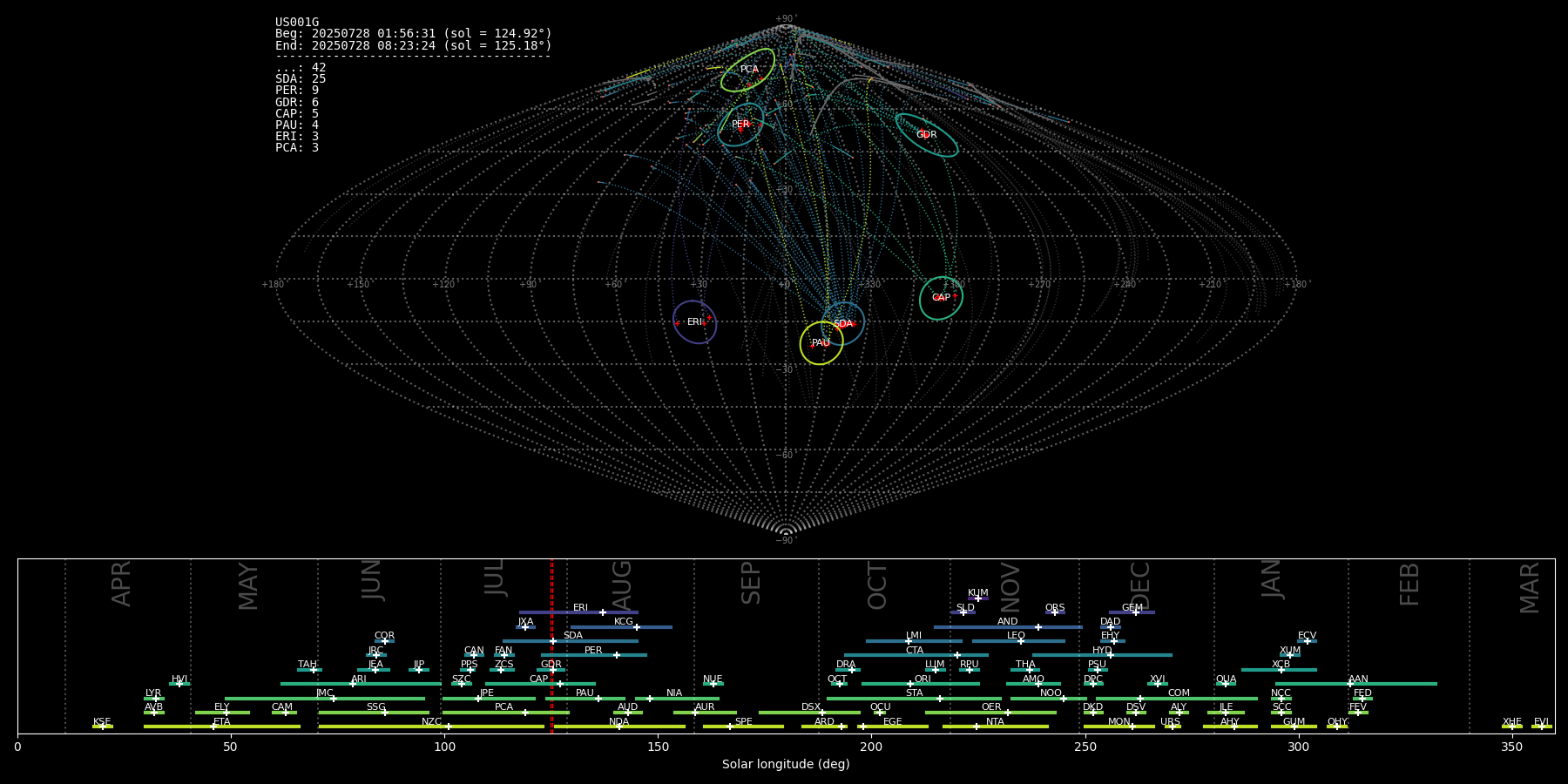Image resolution: width=1568 pixels, height=784 pixels.
Task: Click the APR month label in timeline
Action: (121, 584)
